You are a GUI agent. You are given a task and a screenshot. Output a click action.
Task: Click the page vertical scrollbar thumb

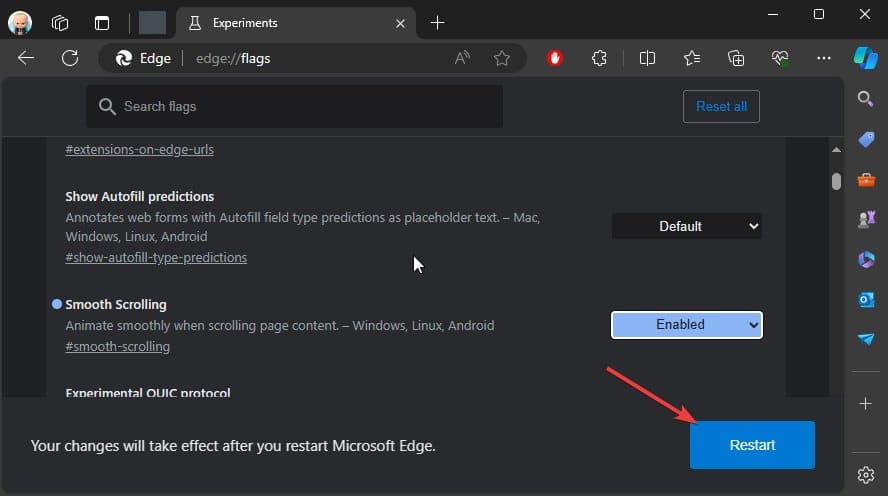[836, 181]
